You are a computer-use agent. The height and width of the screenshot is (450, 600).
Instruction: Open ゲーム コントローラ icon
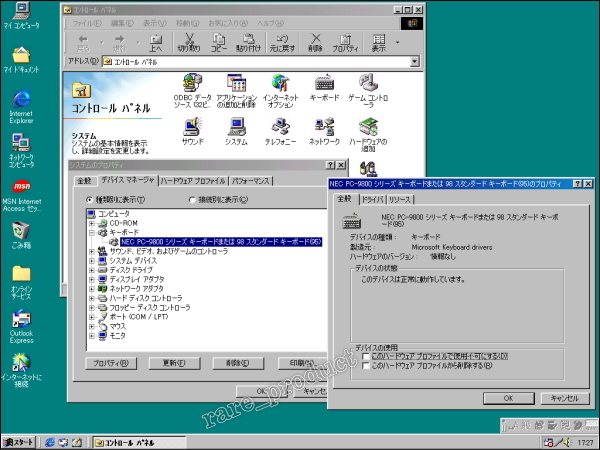(x=368, y=91)
